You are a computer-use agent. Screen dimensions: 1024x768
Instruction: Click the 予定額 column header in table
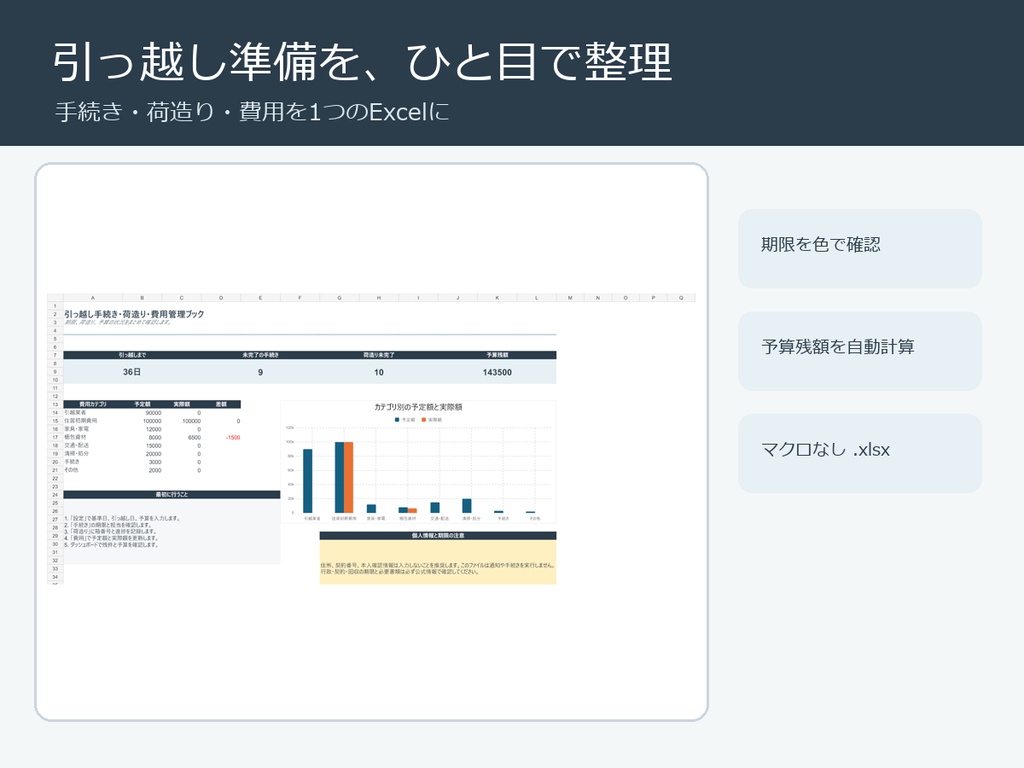click(142, 404)
